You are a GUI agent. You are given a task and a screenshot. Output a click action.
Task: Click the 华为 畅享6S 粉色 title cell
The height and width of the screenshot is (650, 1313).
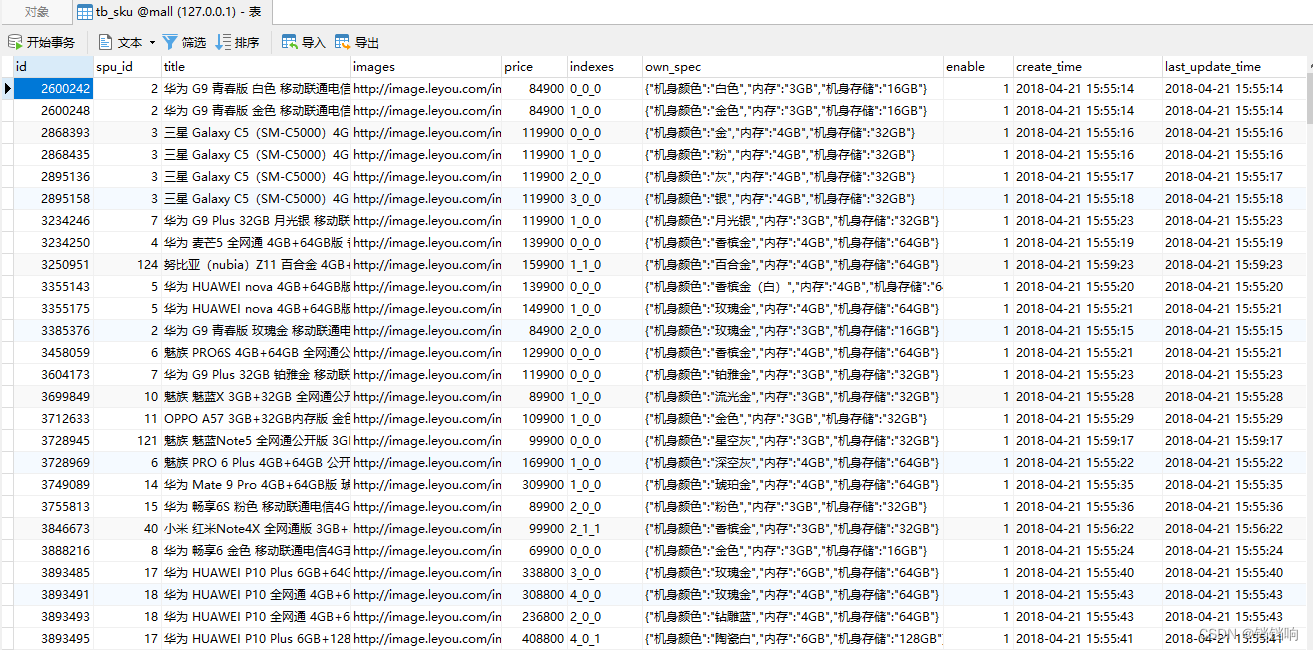point(256,506)
